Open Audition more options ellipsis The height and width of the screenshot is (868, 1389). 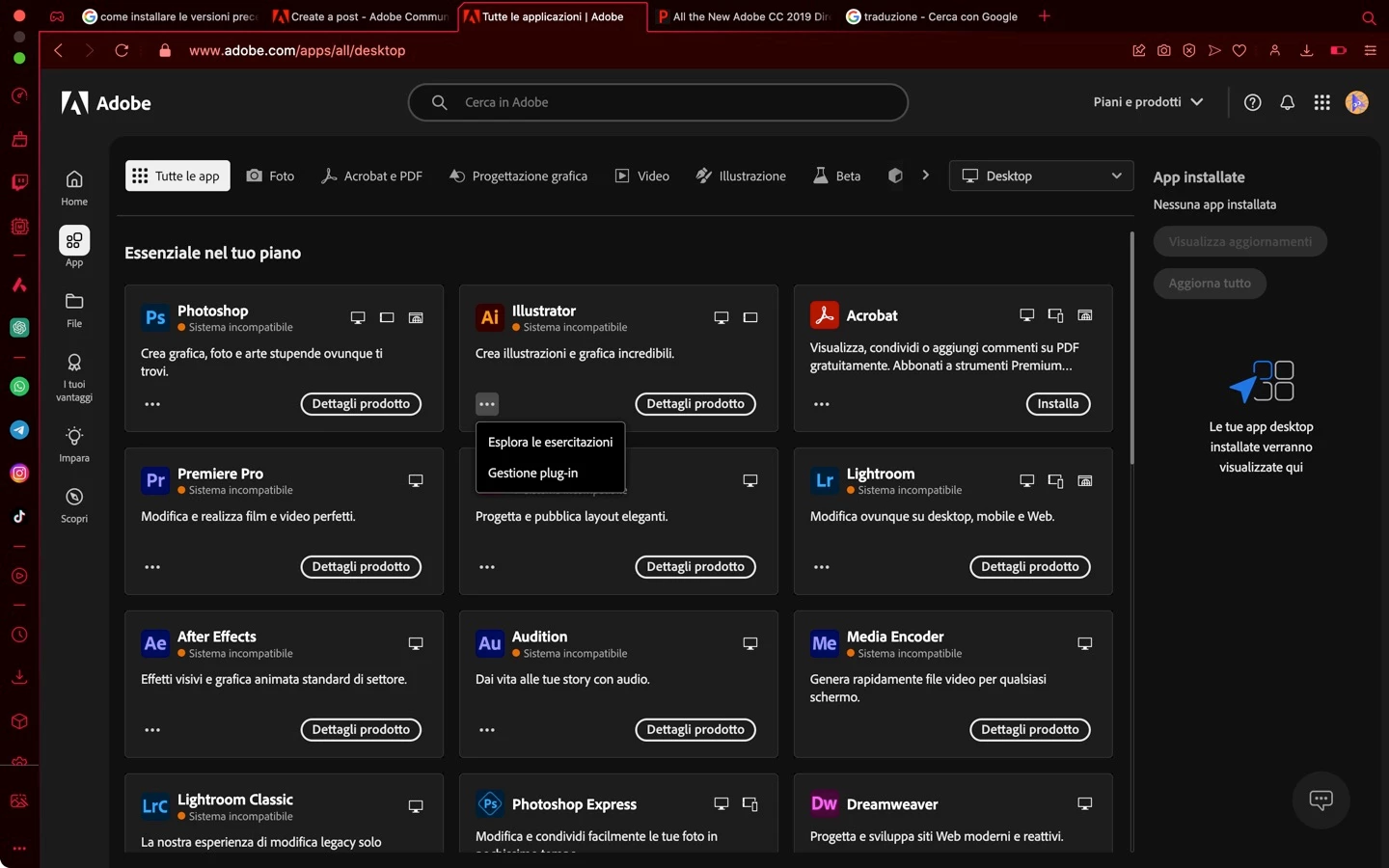487,730
